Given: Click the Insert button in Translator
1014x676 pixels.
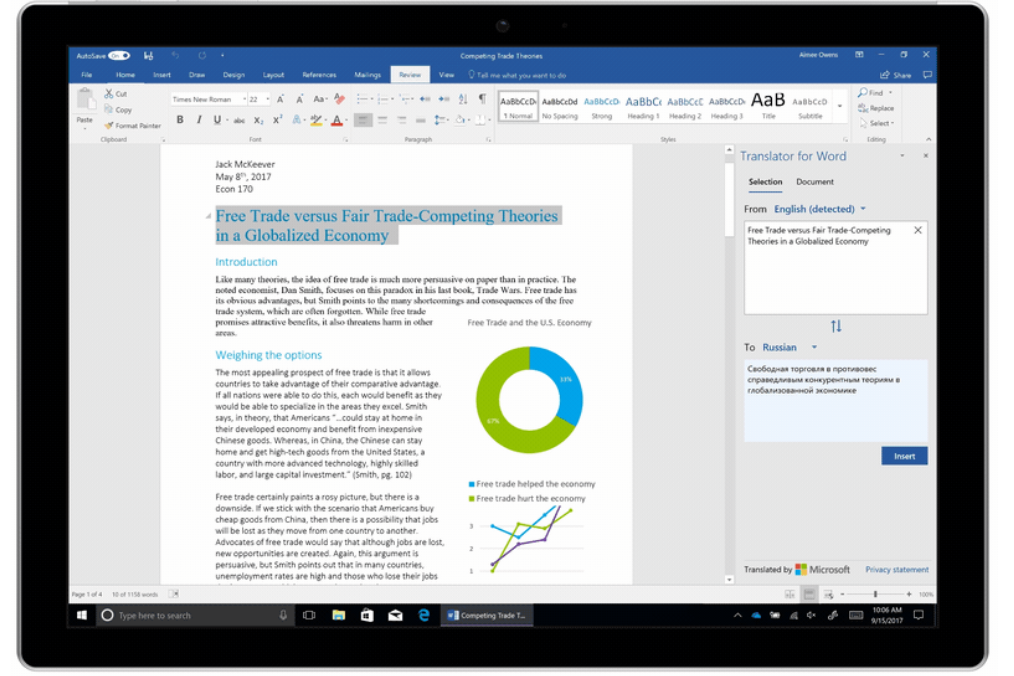Looking at the screenshot, I should 904,456.
